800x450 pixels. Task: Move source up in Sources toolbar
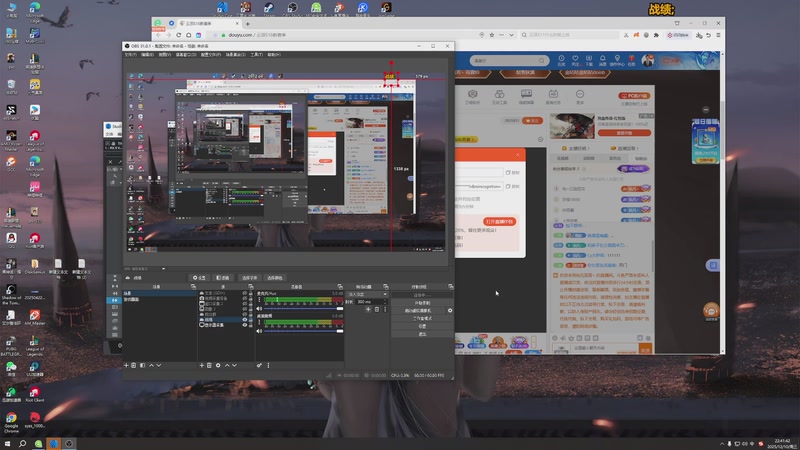click(227, 365)
